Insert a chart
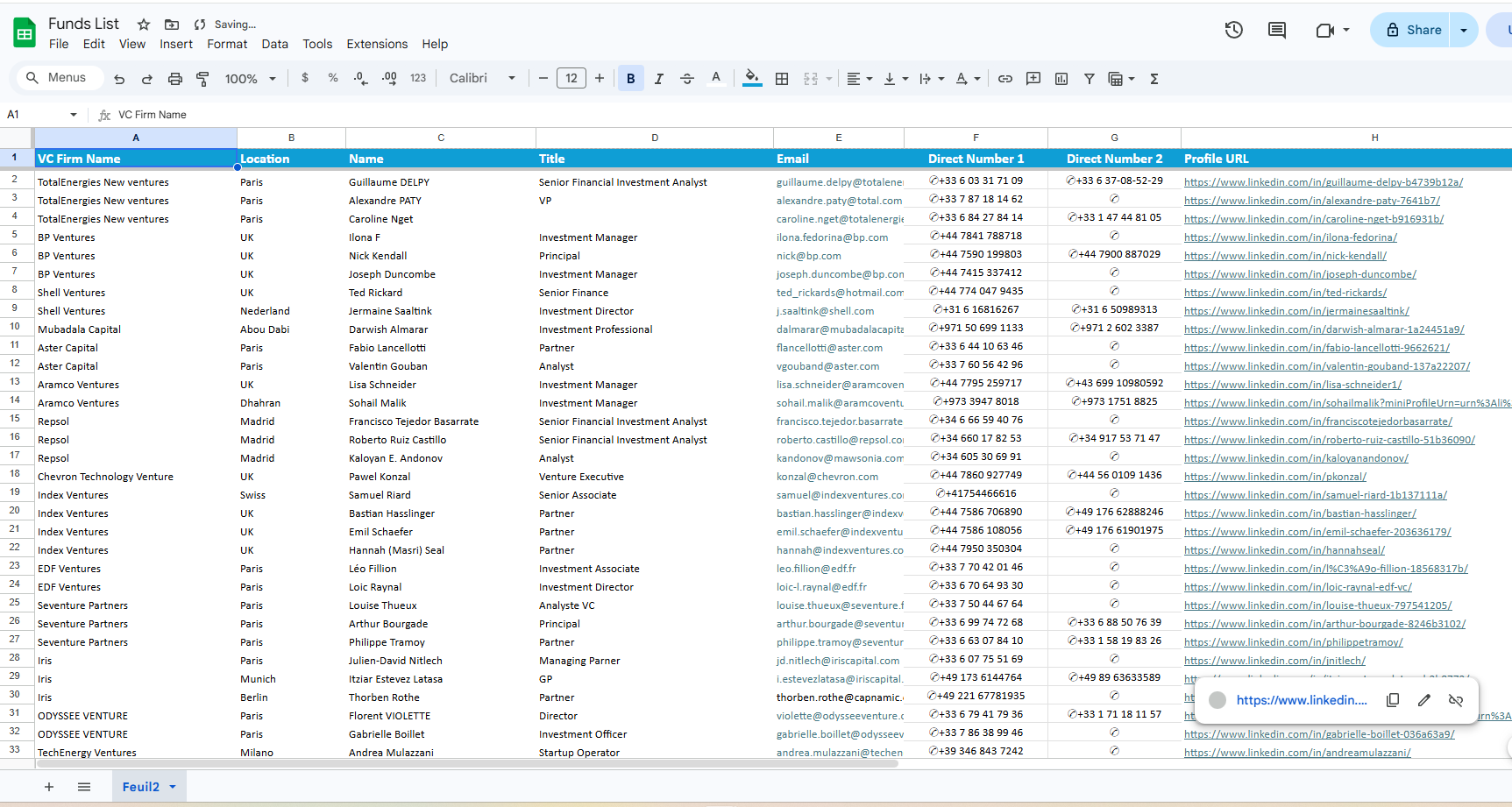1512x807 pixels. [x=1061, y=79]
